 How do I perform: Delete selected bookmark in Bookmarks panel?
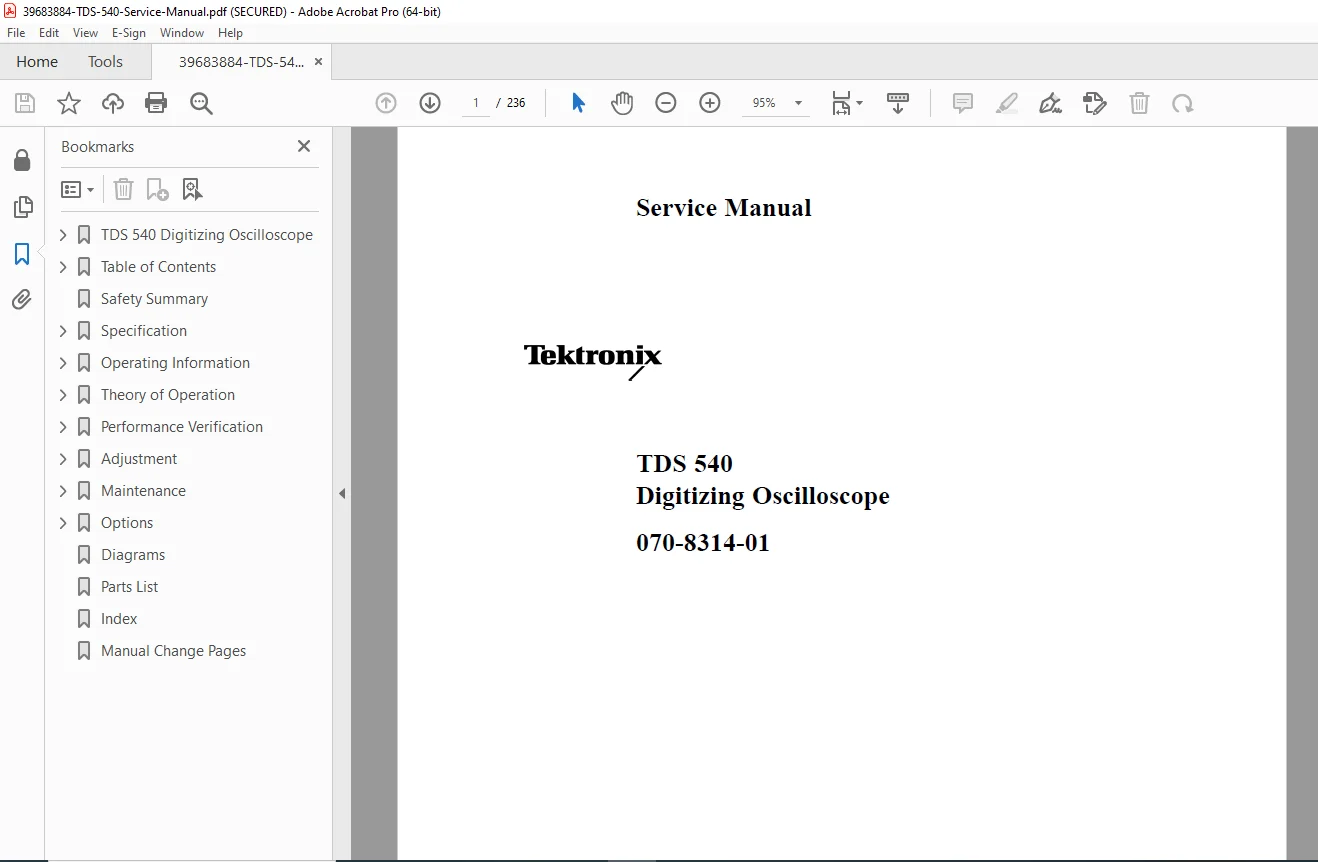pyautogui.click(x=123, y=189)
